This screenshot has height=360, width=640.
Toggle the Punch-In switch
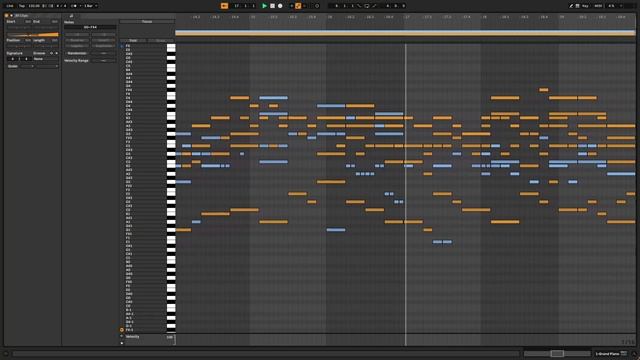tap(359, 6)
